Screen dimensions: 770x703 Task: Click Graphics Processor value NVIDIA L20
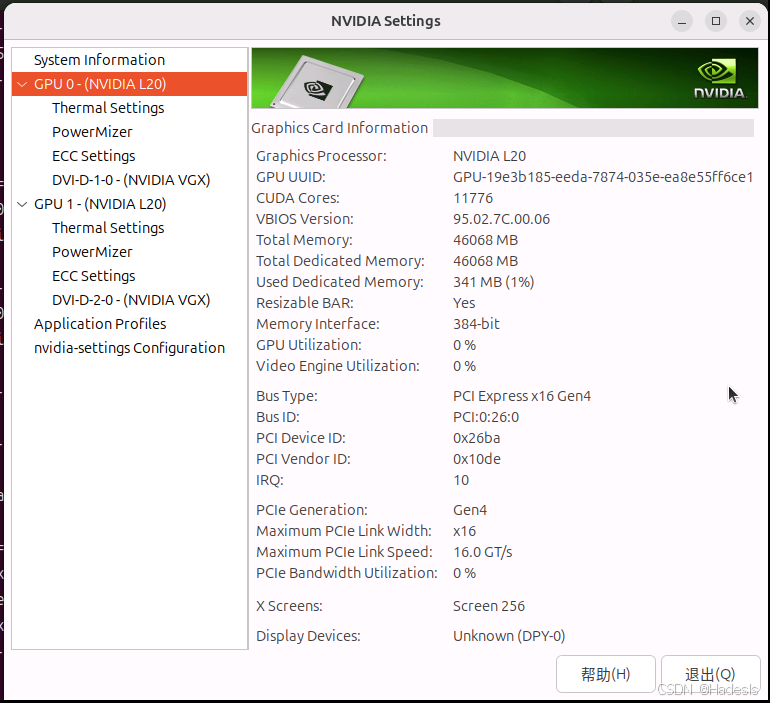pos(489,156)
